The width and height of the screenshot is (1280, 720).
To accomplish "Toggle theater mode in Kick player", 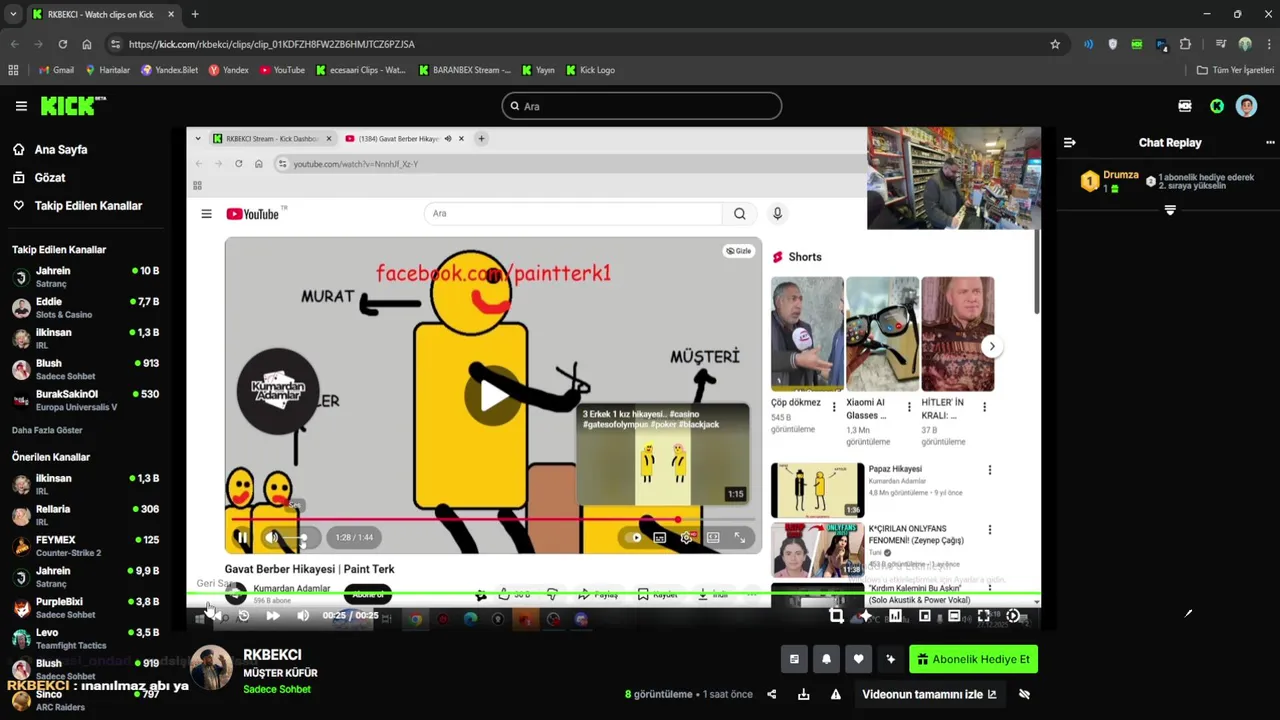I will (x=954, y=616).
